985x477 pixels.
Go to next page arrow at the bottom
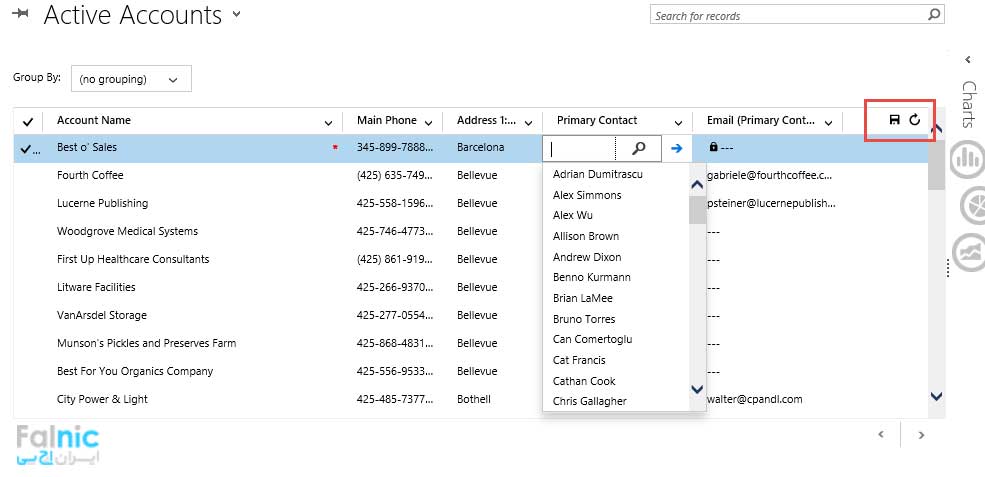[921, 435]
